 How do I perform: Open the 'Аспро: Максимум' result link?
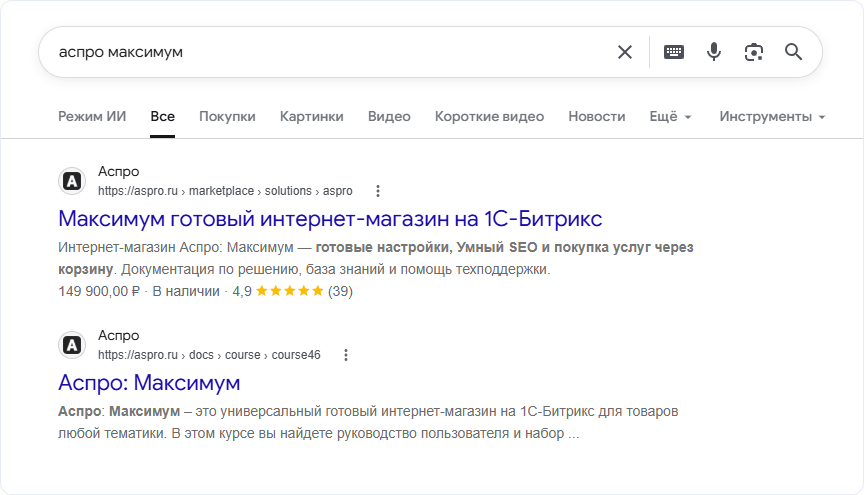coord(149,383)
